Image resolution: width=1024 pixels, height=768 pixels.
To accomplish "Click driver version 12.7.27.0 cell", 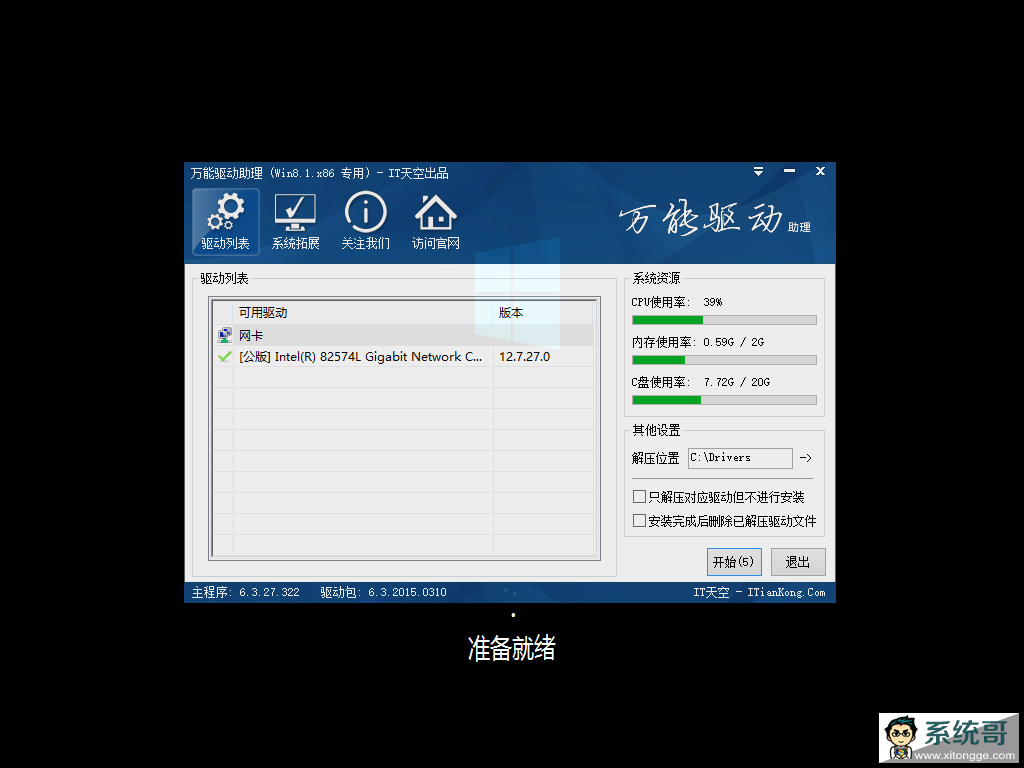I will pyautogui.click(x=524, y=357).
